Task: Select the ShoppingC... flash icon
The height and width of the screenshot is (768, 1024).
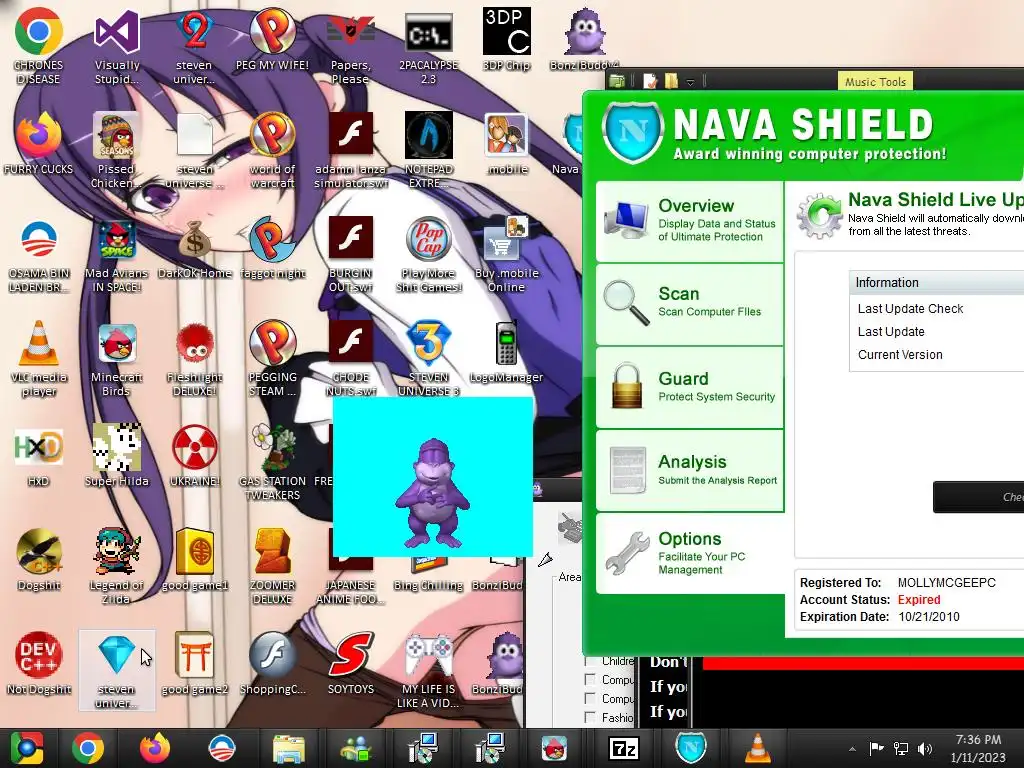Action: [272, 663]
